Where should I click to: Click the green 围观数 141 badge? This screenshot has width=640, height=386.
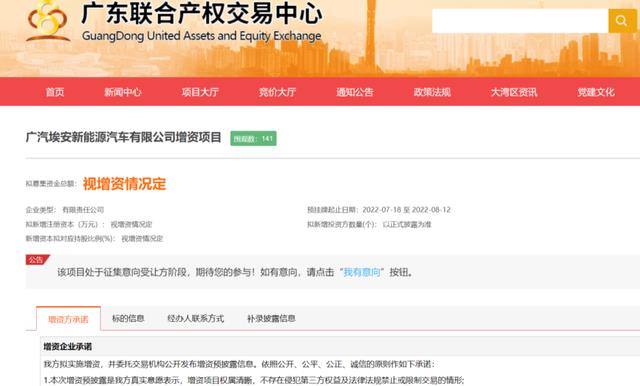(x=253, y=138)
